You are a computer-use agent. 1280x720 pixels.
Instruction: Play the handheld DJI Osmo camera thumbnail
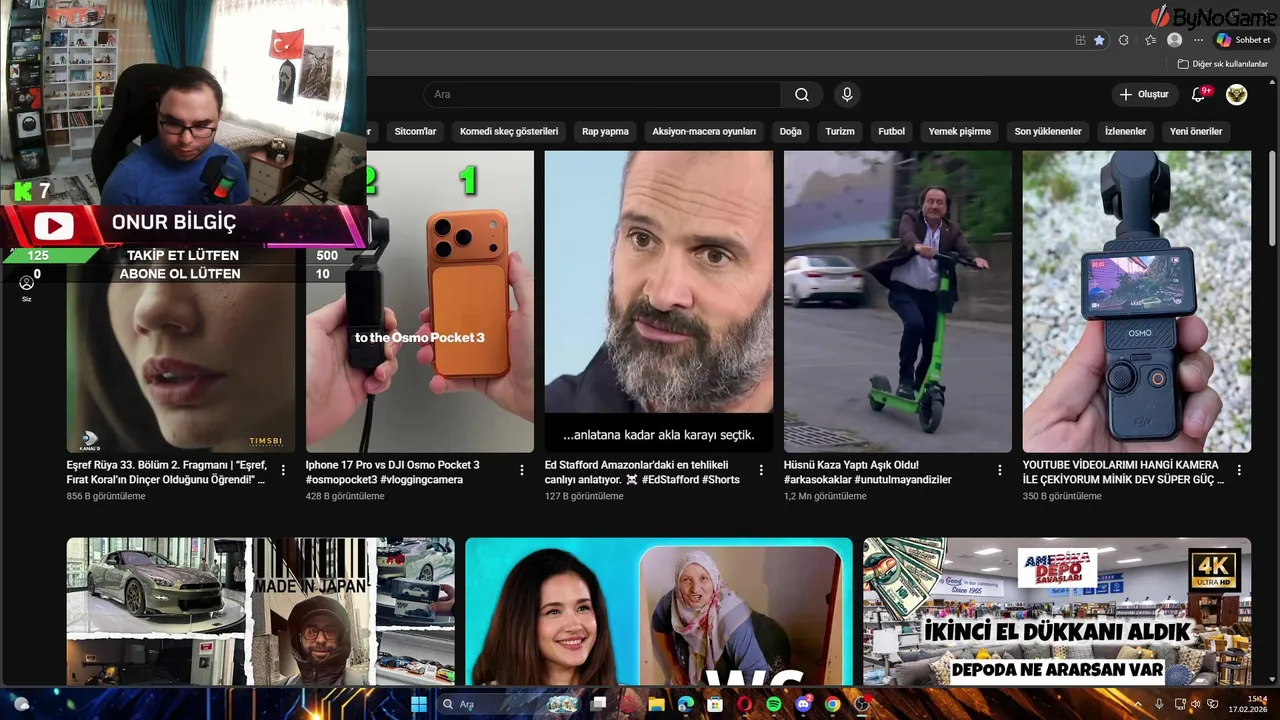click(1137, 302)
